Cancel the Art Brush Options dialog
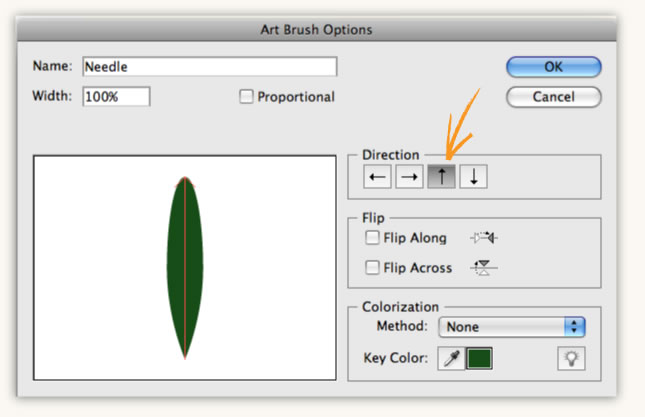645x417 pixels. [x=554, y=97]
